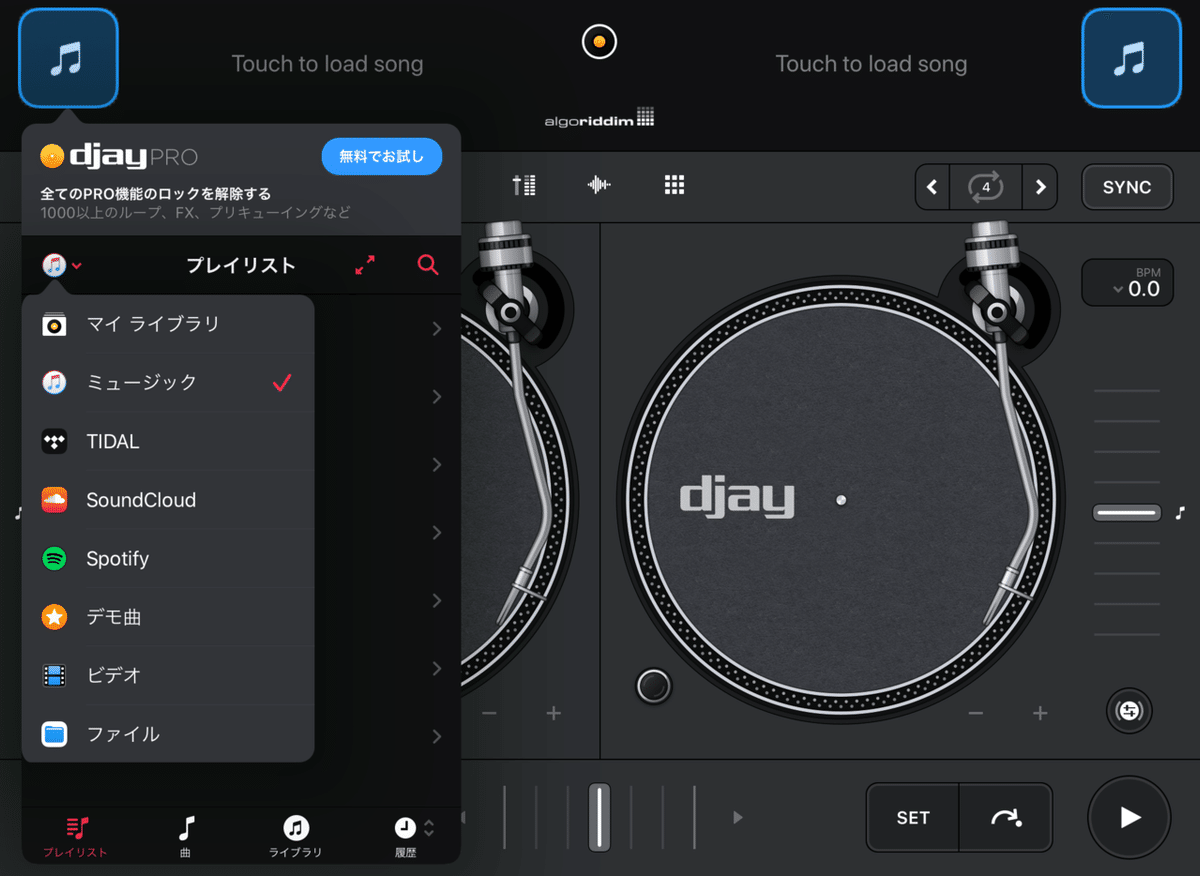Image resolution: width=1200 pixels, height=876 pixels.
Task: Click the crossfader handle
Action: click(599, 817)
